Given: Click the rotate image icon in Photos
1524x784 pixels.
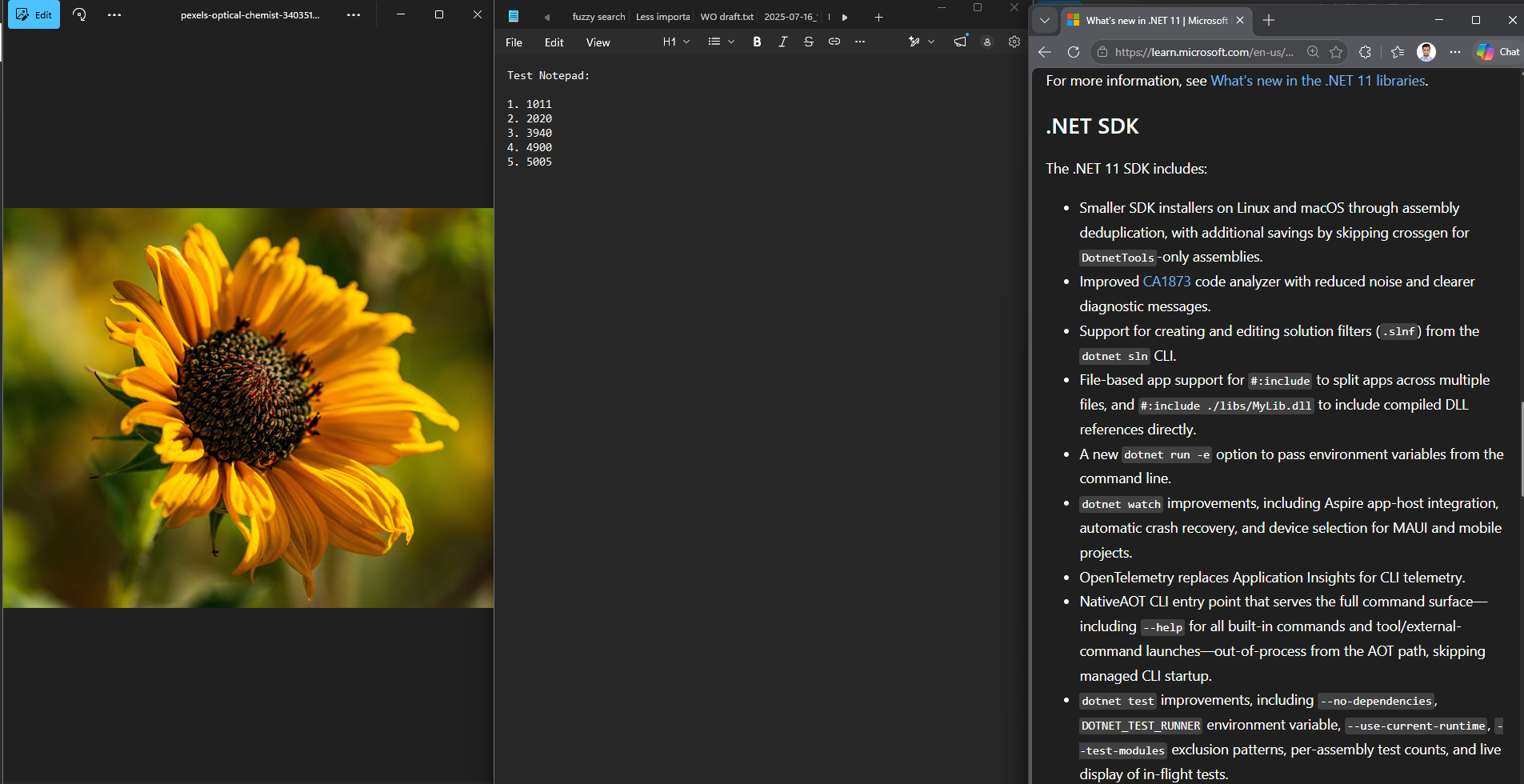Looking at the screenshot, I should click(x=79, y=14).
